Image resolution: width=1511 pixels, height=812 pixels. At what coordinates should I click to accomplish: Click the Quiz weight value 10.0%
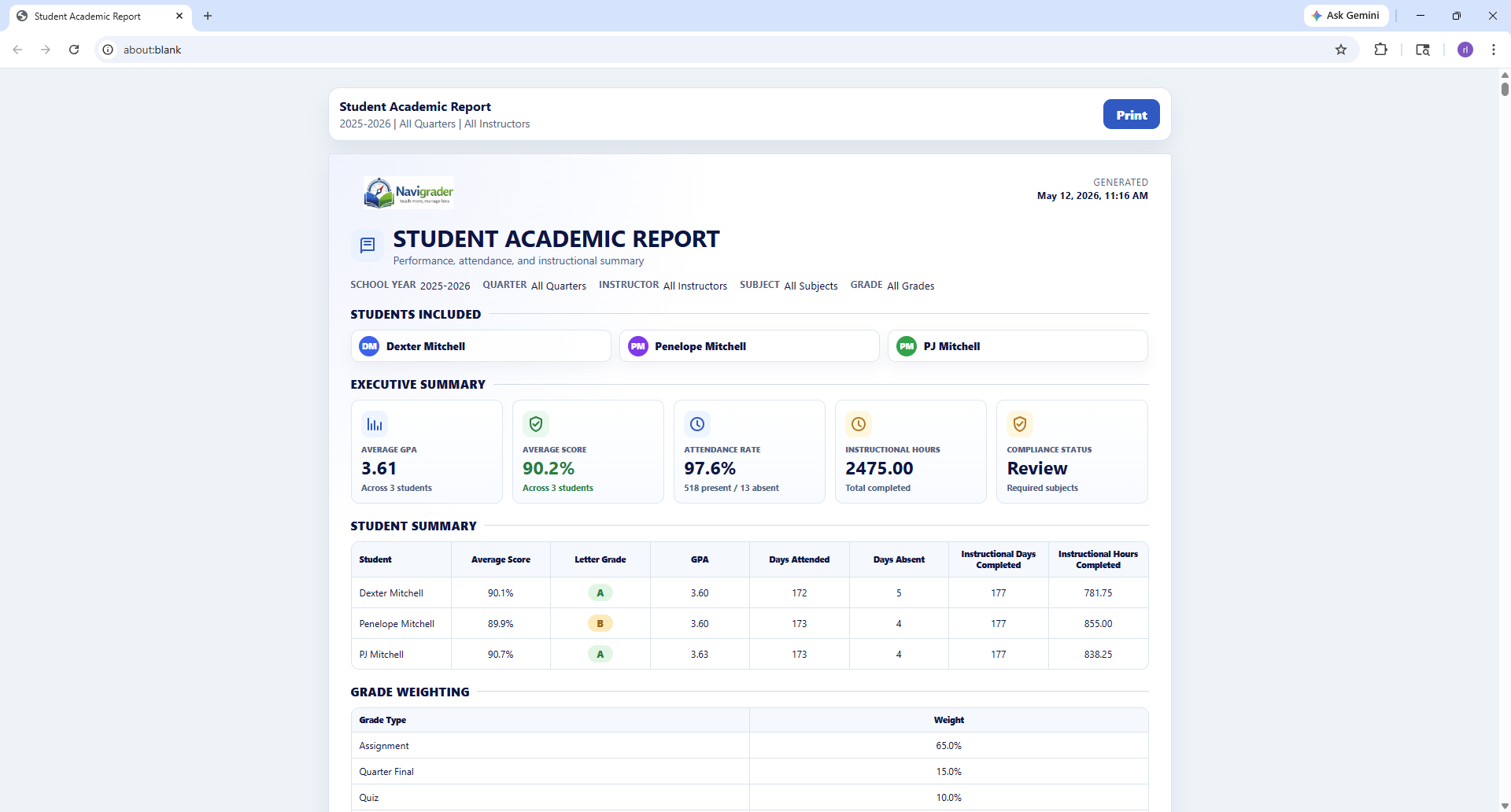(949, 798)
